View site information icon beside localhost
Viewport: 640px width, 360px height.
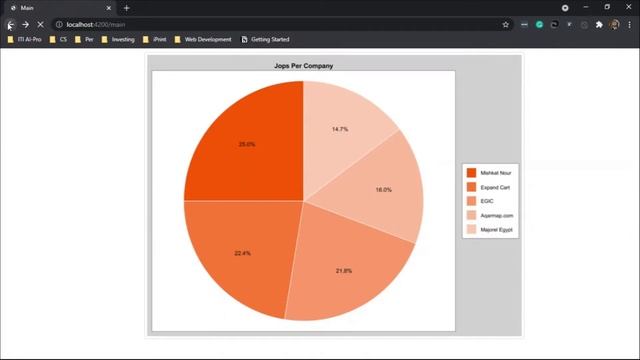coord(59,24)
